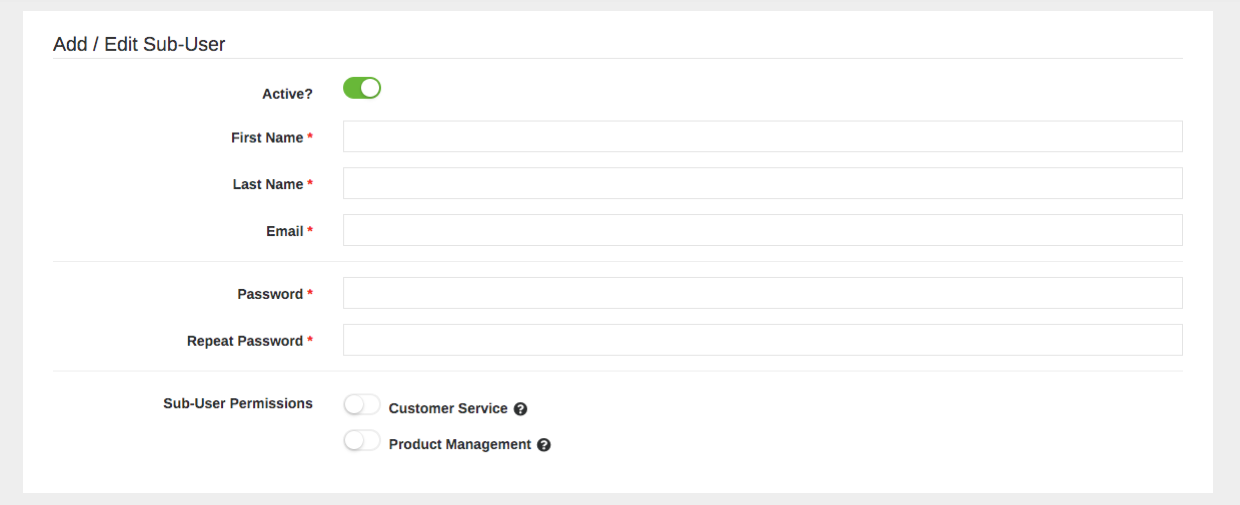Focus the Password input field

click(x=763, y=293)
